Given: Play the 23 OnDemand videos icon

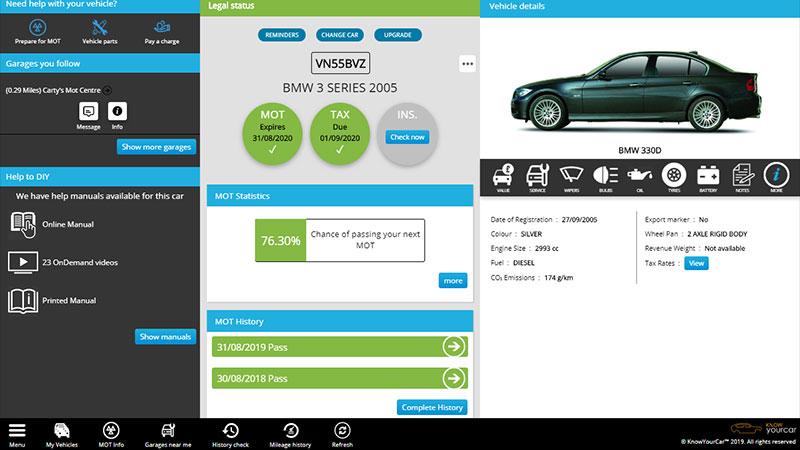Looking at the screenshot, I should click(22, 262).
